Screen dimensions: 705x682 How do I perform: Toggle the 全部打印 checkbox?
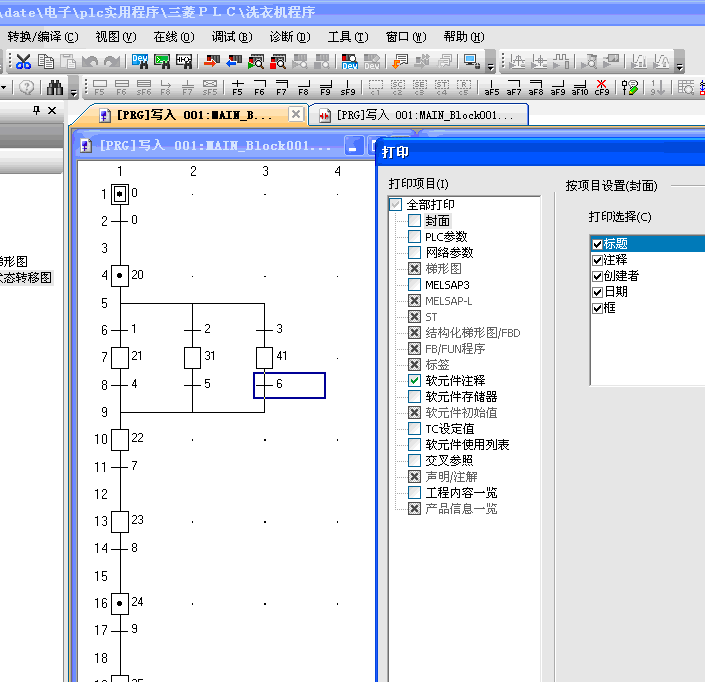396,205
